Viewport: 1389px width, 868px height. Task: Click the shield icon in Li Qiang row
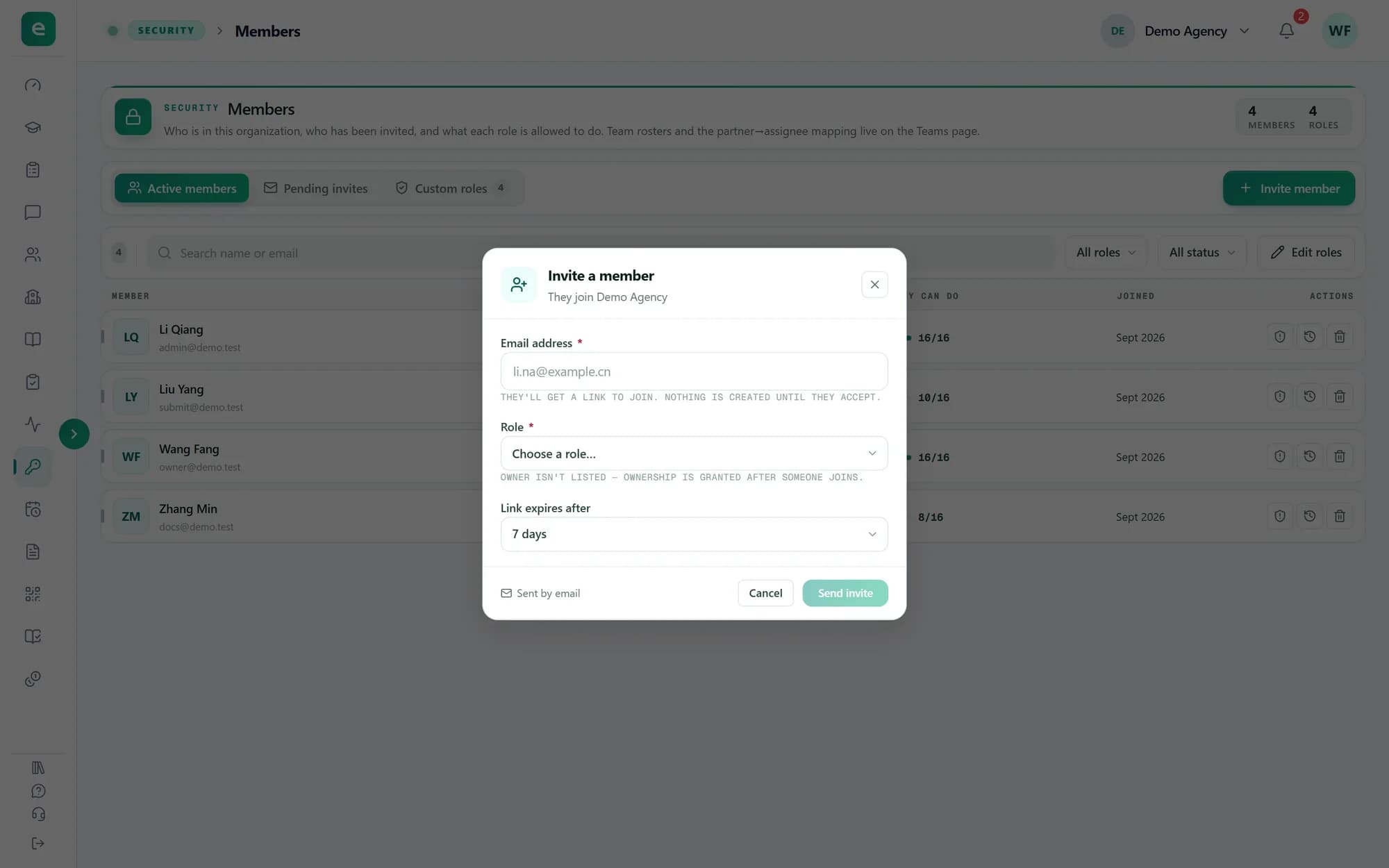click(x=1279, y=337)
